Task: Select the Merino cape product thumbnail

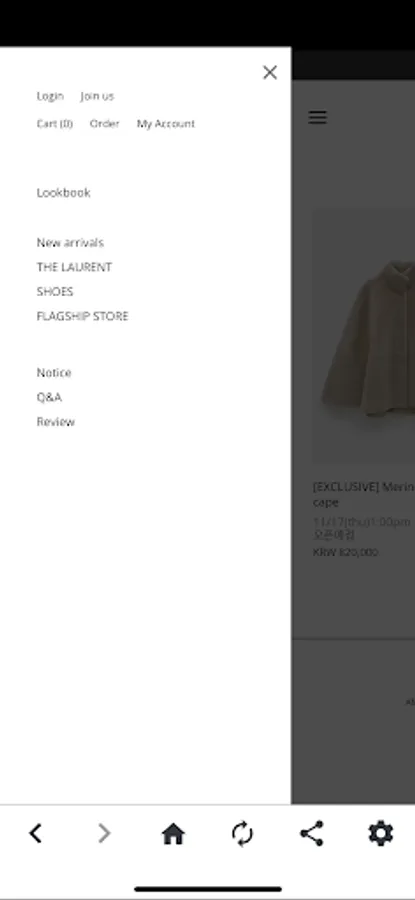Action: click(x=363, y=336)
